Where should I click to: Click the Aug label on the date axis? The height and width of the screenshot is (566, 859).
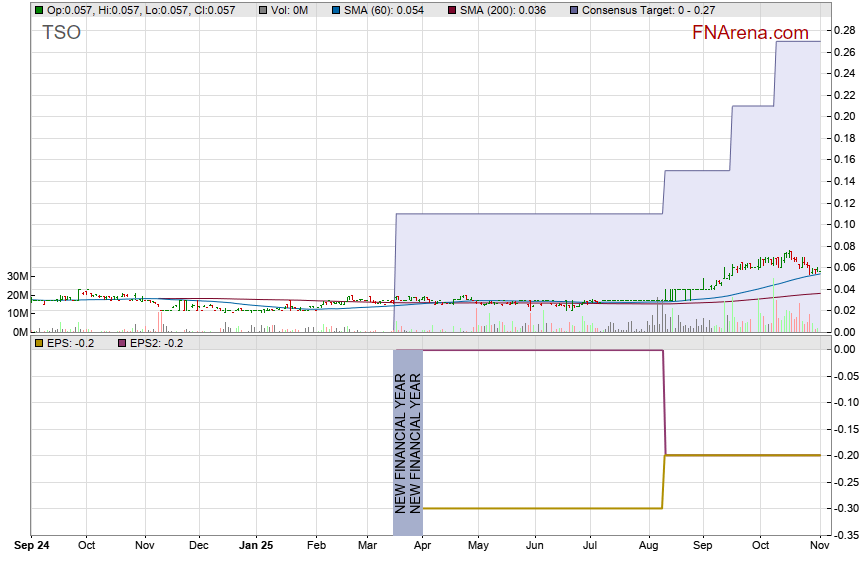point(648,547)
